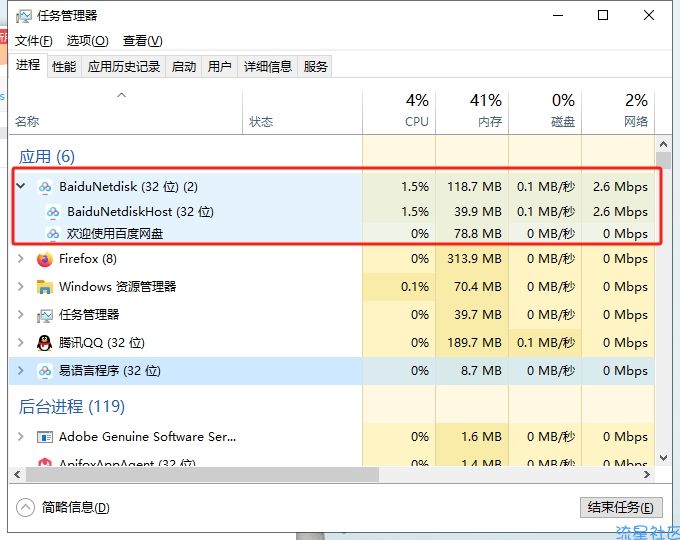Click the 78.8 MB value of 欢迎使用百度网盘

pyautogui.click(x=477, y=234)
